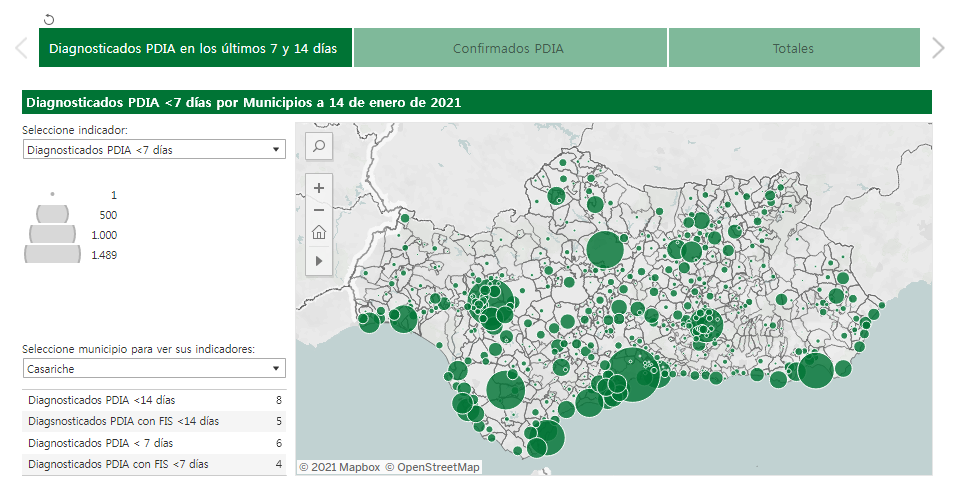The width and height of the screenshot is (955, 480).
Task: Click the 500 size legend shape
Action: [x=52, y=214]
